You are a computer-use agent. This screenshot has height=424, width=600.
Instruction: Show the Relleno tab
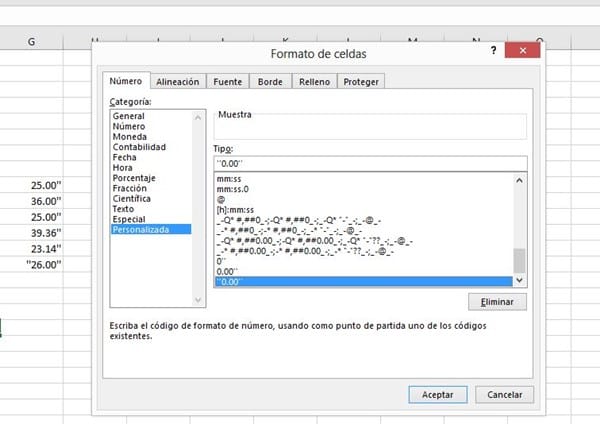[314, 82]
